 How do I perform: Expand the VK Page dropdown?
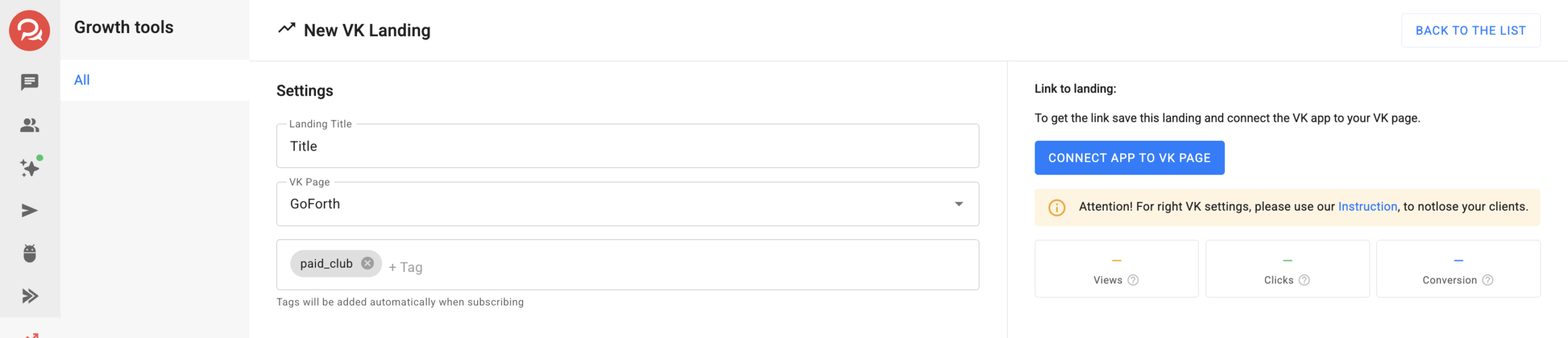tap(959, 204)
